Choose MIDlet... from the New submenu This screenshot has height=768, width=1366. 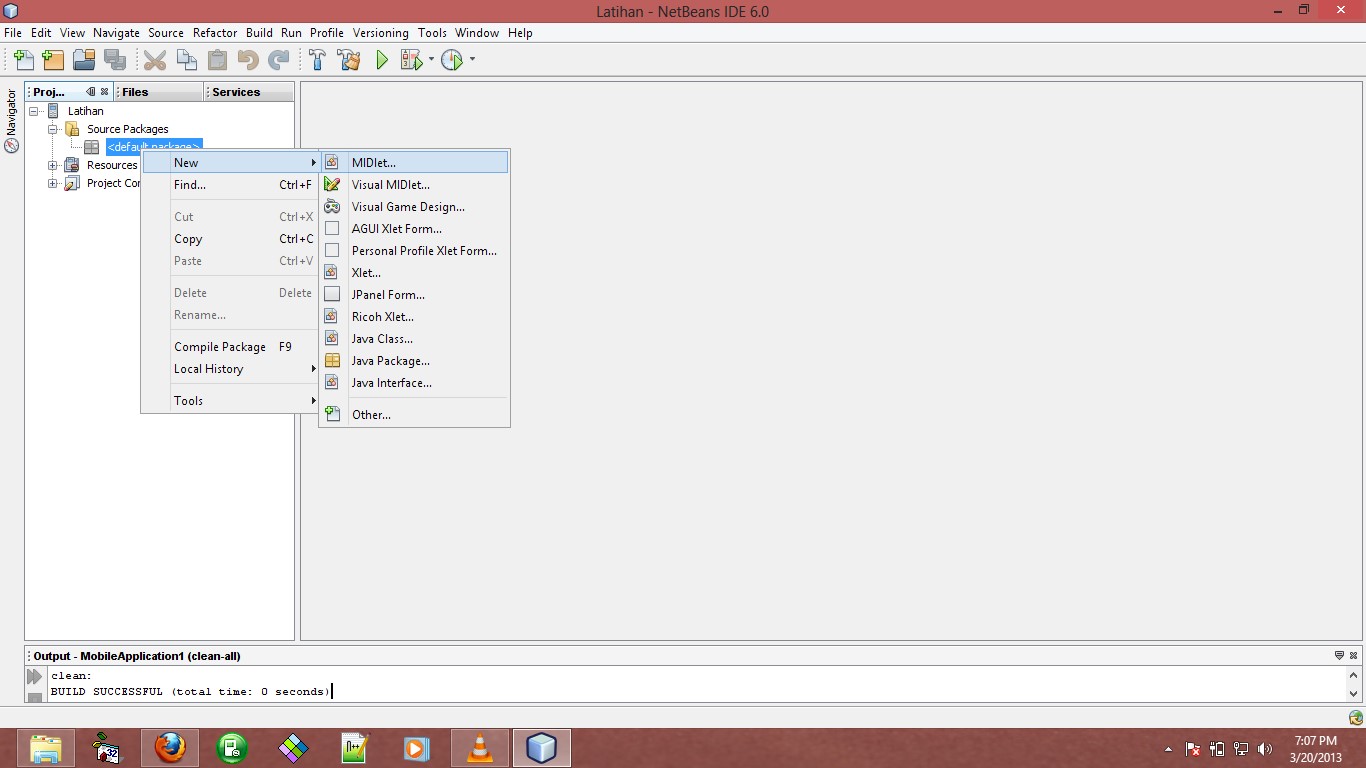click(414, 163)
